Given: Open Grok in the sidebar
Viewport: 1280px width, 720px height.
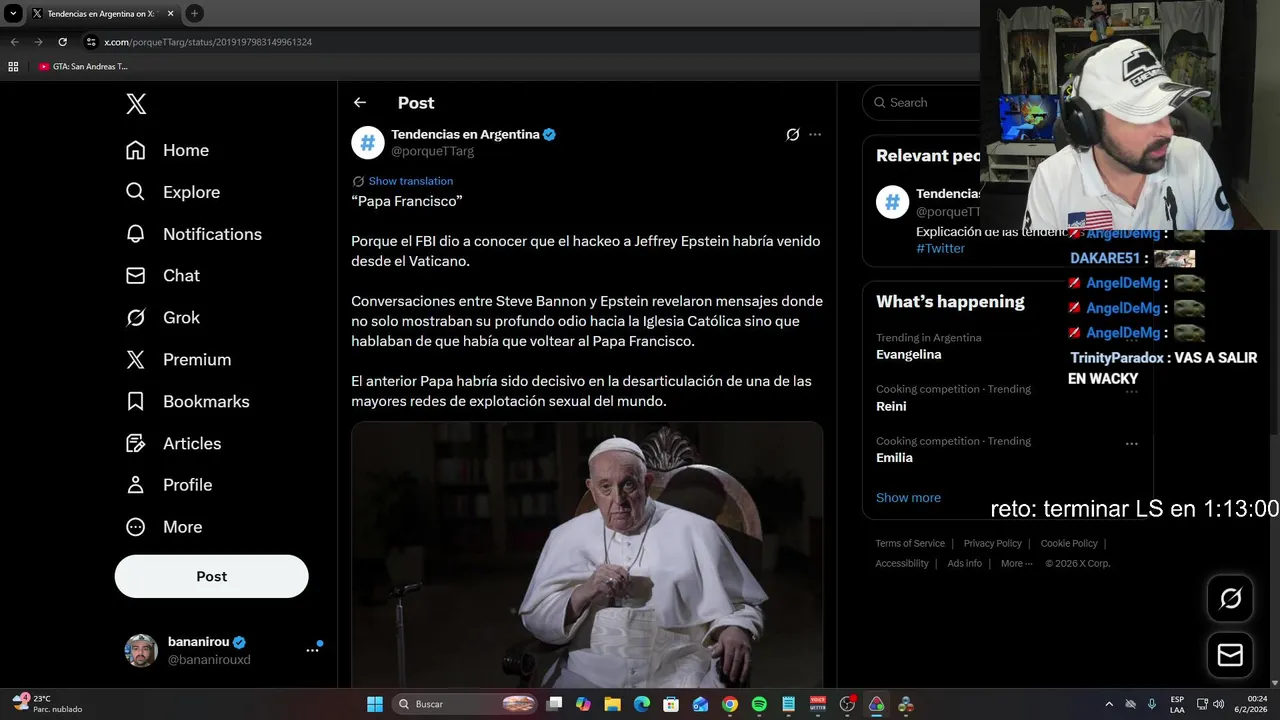Looking at the screenshot, I should (162, 317).
